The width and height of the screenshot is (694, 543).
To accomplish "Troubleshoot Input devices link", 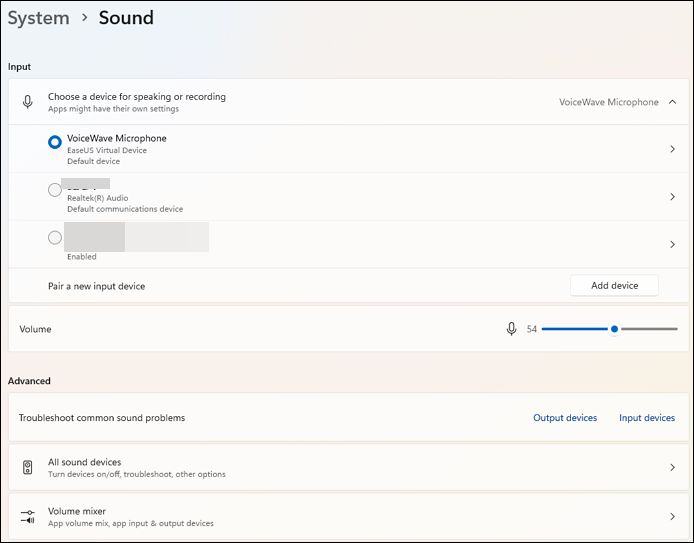I will [647, 418].
